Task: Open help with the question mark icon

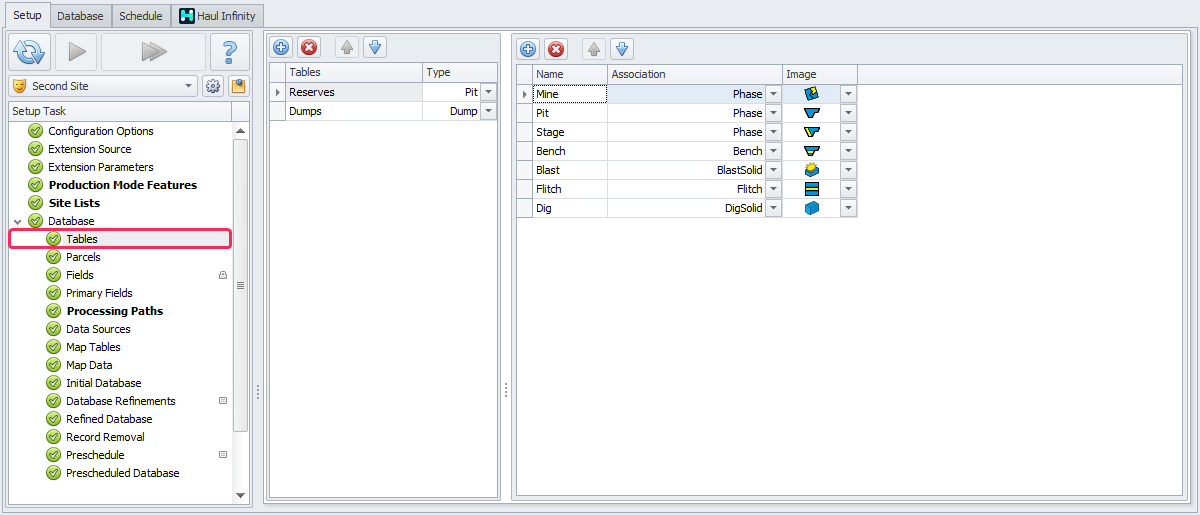Action: (x=230, y=52)
